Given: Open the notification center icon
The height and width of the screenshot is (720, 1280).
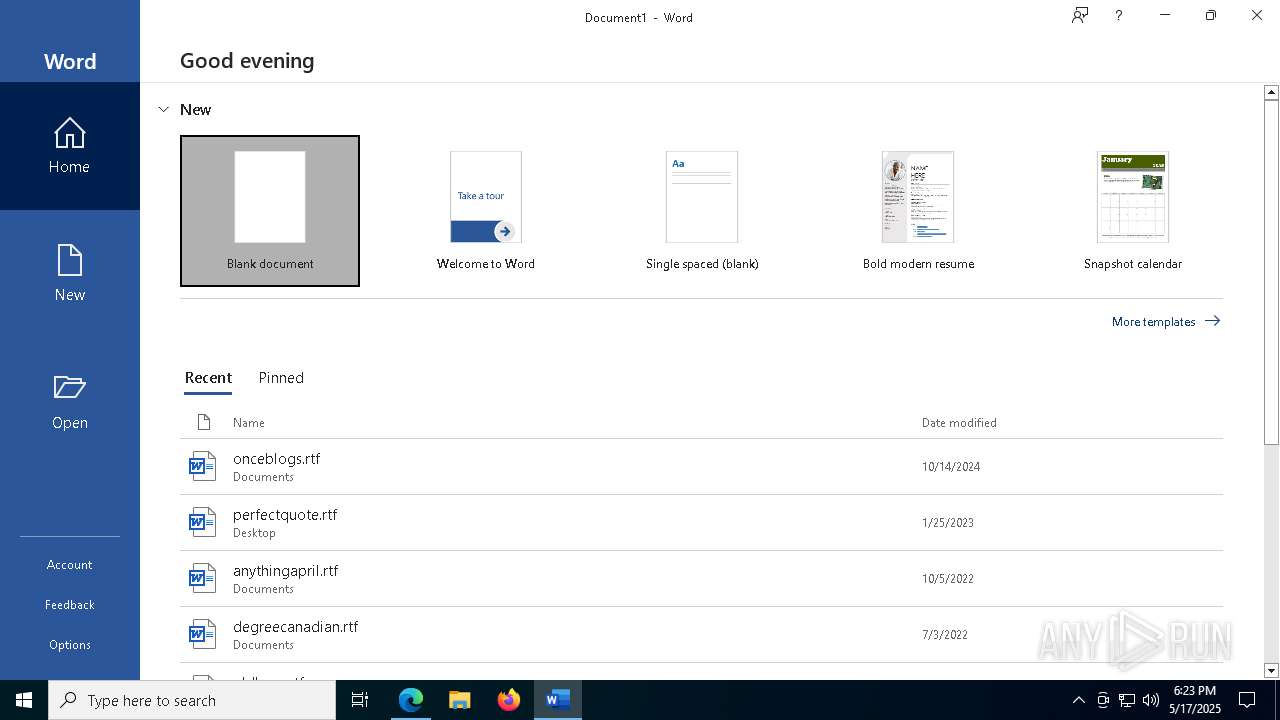Looking at the screenshot, I should tap(1247, 700).
